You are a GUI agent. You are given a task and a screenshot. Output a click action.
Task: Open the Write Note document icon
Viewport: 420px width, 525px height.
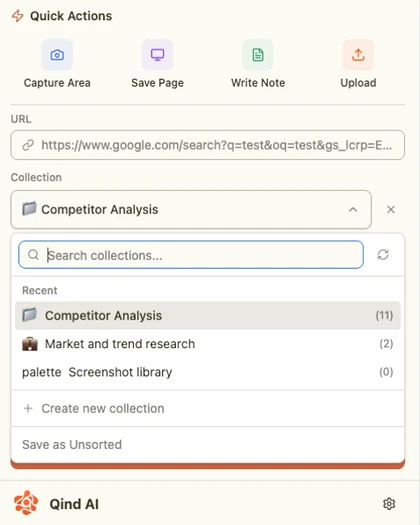click(x=258, y=55)
